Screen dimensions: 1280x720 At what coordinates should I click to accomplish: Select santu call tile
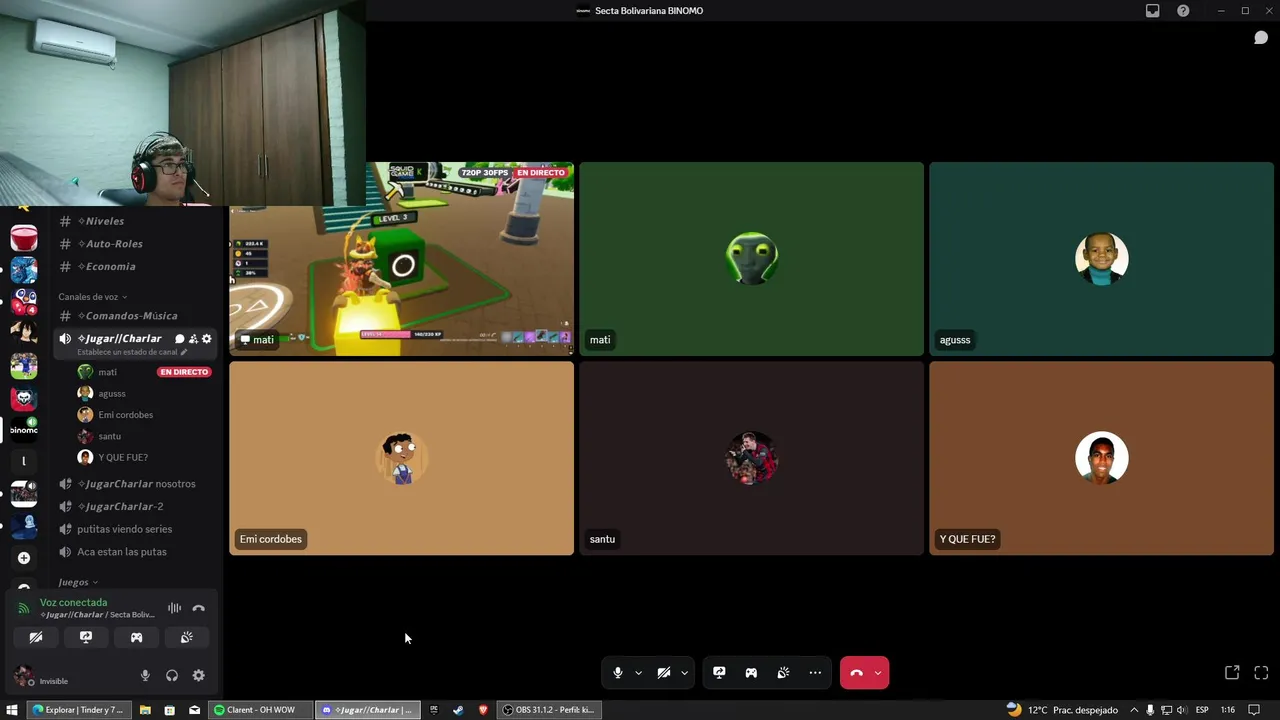click(752, 458)
